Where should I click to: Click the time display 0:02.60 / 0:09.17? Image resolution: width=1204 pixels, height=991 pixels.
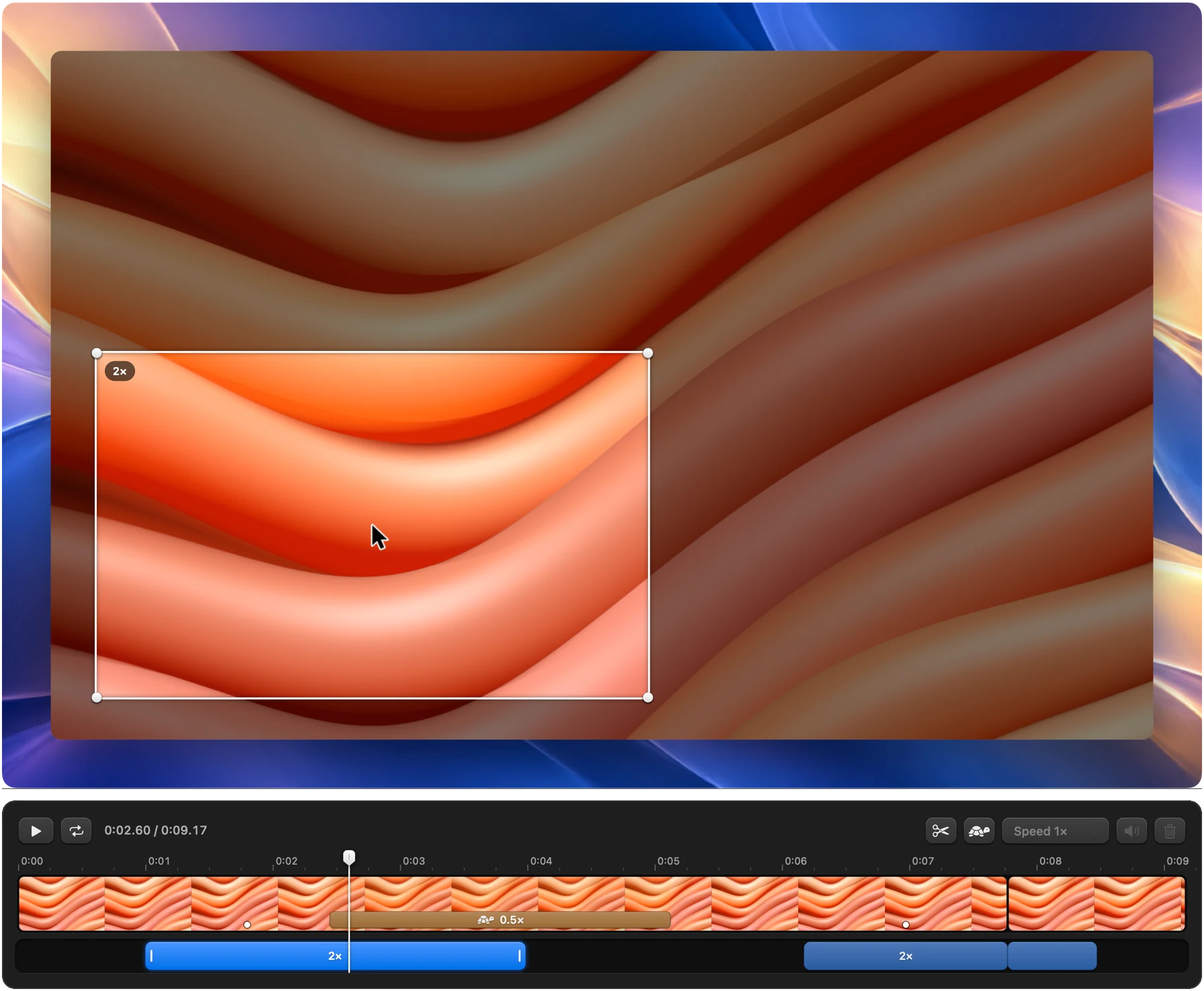pyautogui.click(x=156, y=830)
